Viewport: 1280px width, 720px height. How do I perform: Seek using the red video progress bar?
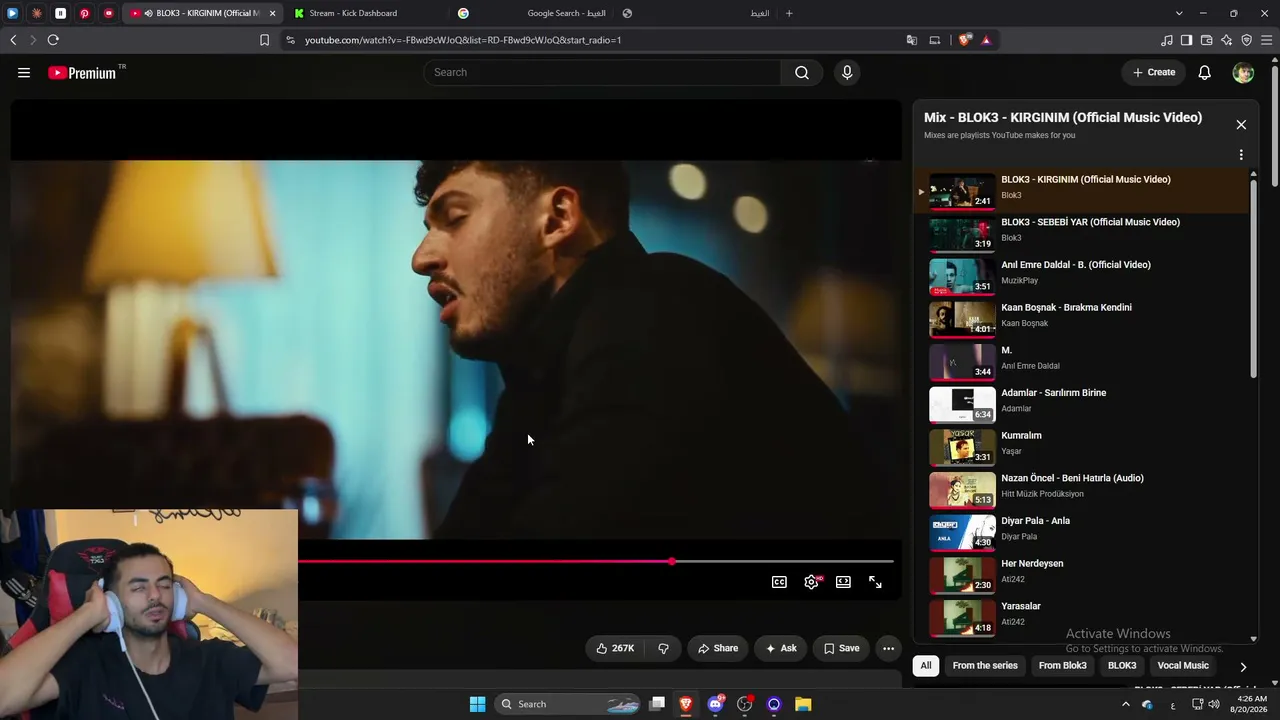pos(596,561)
